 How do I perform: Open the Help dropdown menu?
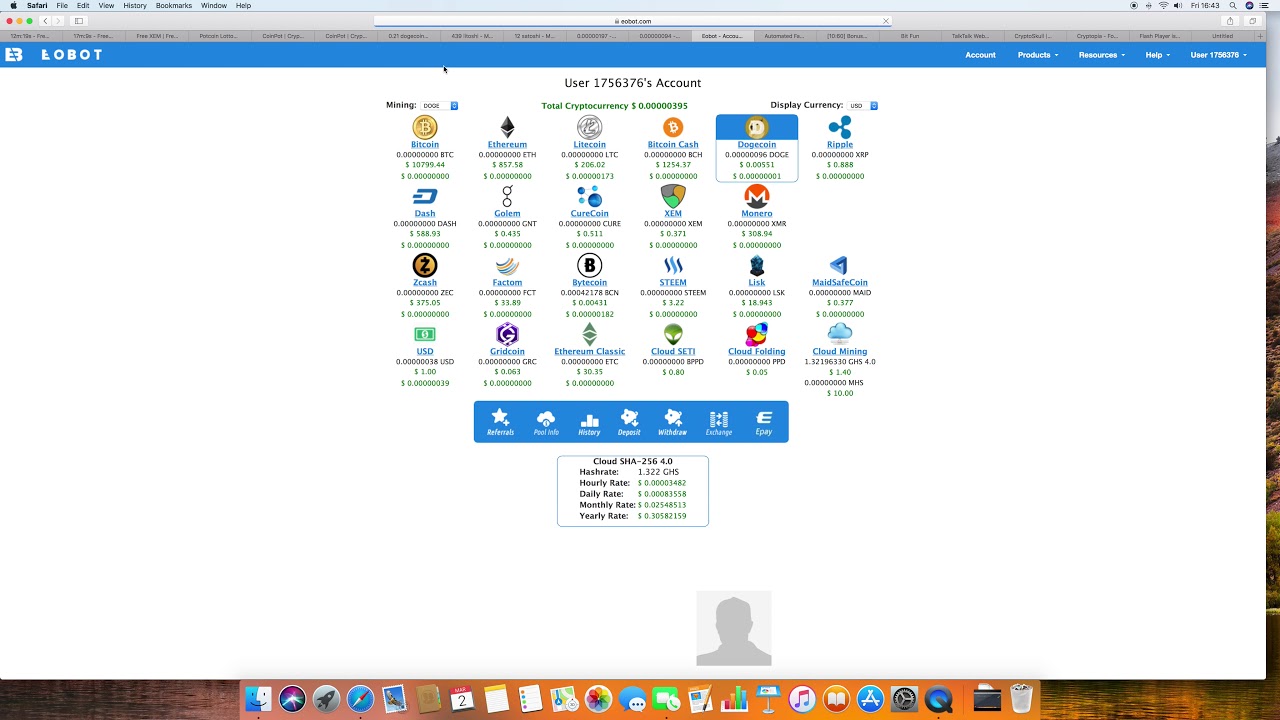1157,55
